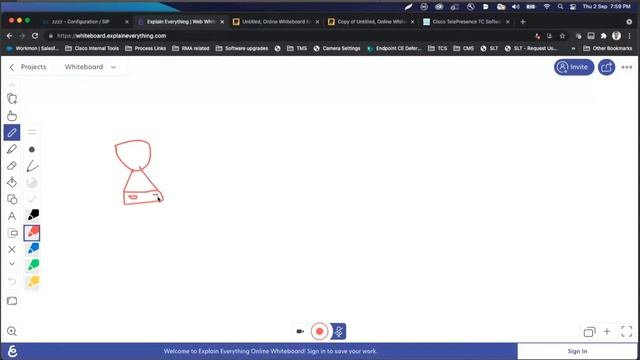Pick the yellow pen color
This screenshot has height=360, width=640.
tap(32, 282)
